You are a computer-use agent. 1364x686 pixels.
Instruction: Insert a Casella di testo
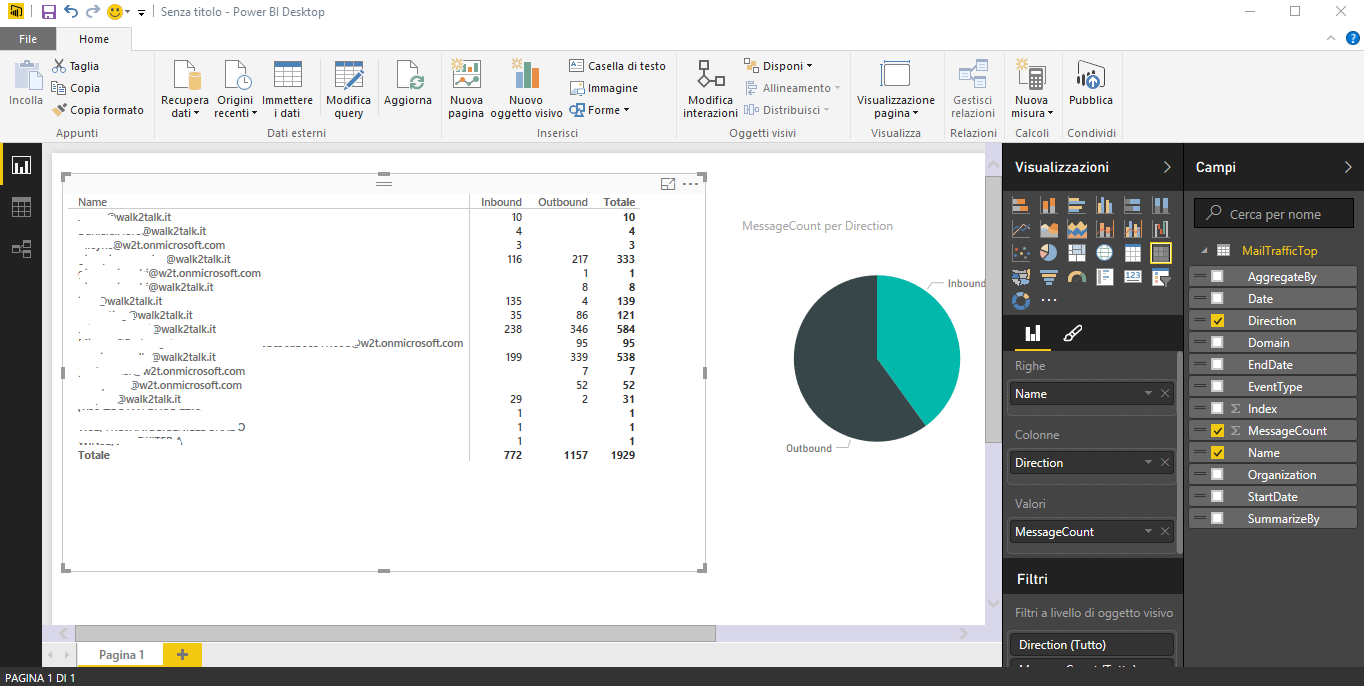(x=617, y=66)
